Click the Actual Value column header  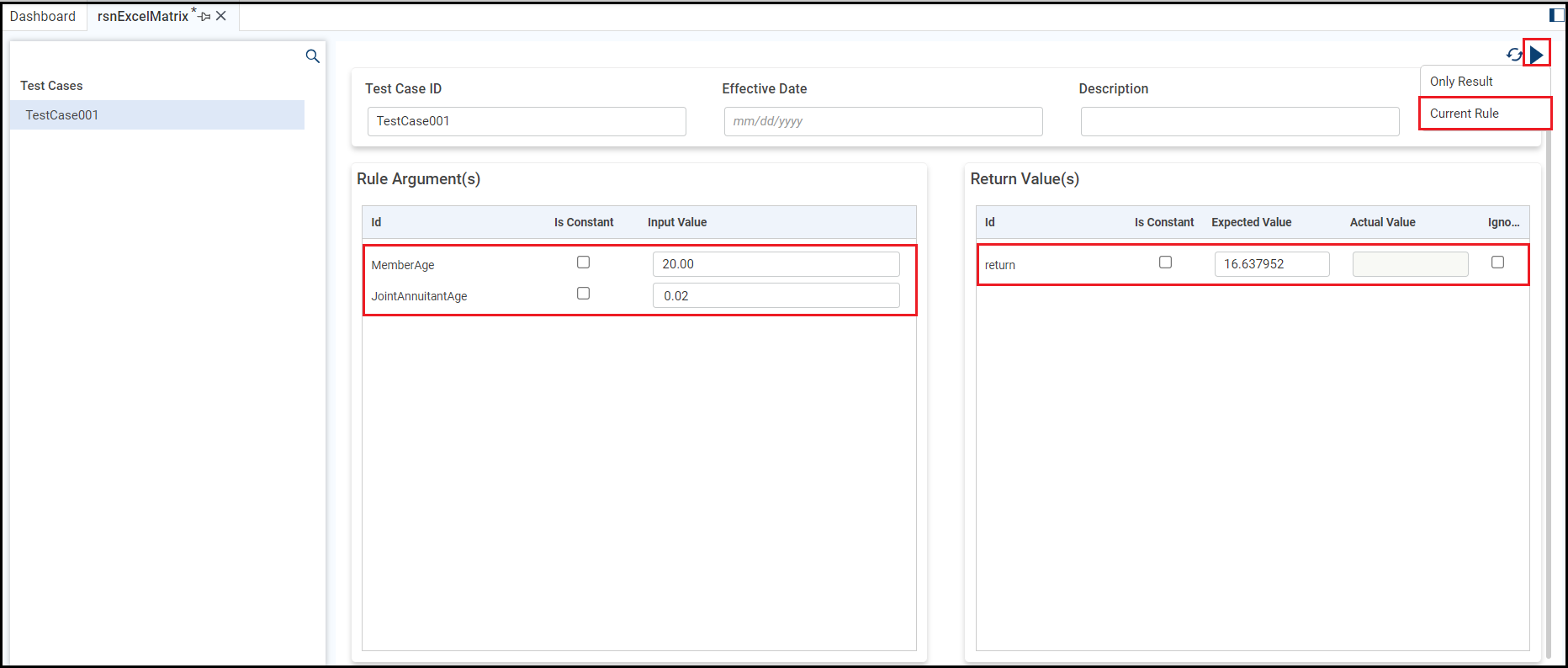pos(1383,222)
